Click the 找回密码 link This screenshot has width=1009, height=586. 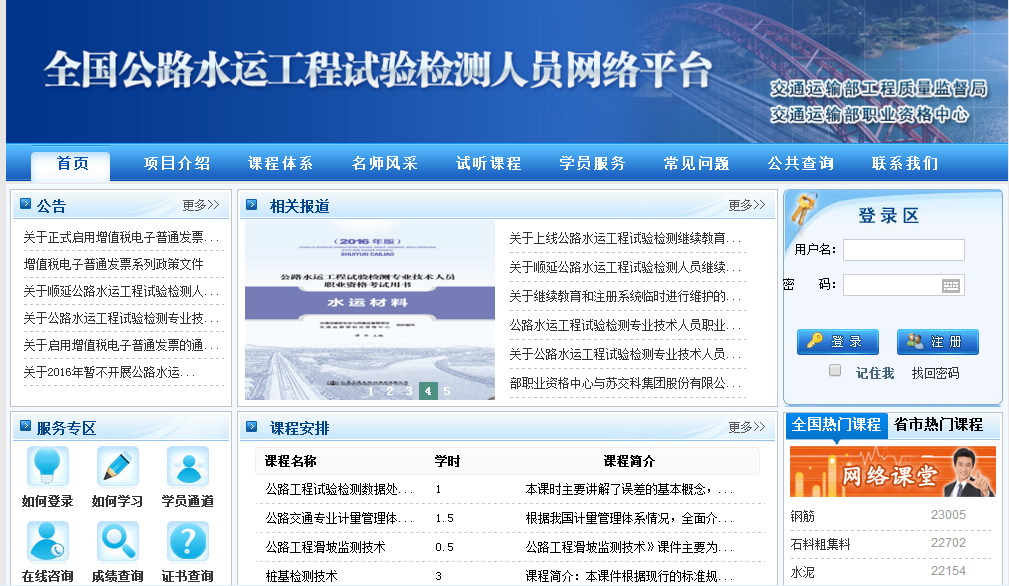pyautogui.click(x=935, y=373)
